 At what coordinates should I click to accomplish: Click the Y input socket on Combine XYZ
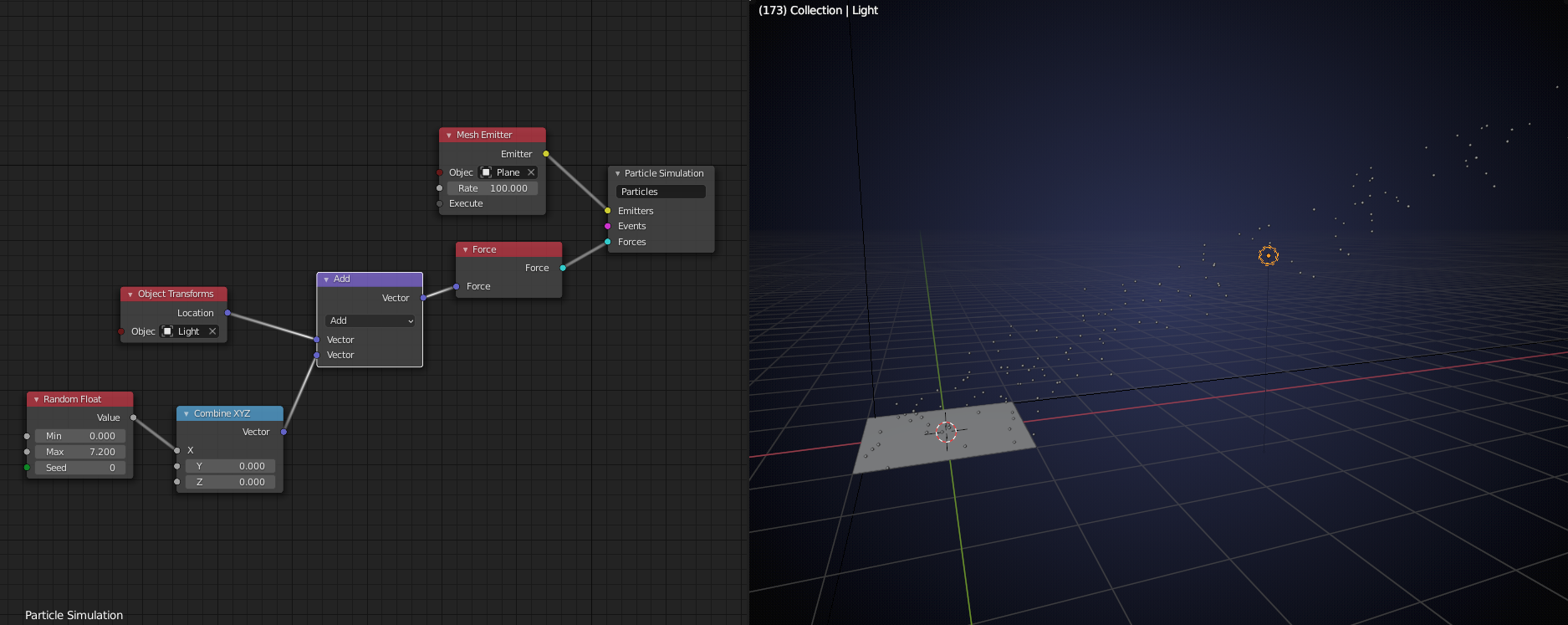[177, 466]
